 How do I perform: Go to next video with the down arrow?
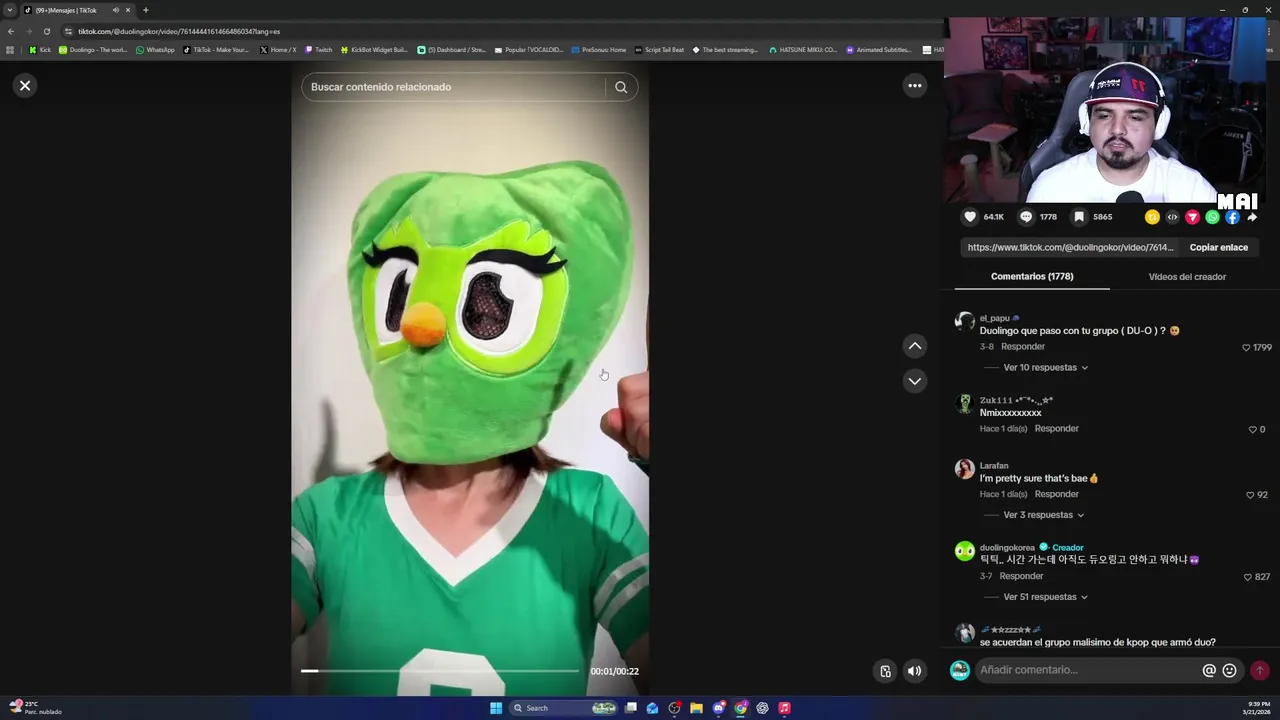click(x=914, y=381)
